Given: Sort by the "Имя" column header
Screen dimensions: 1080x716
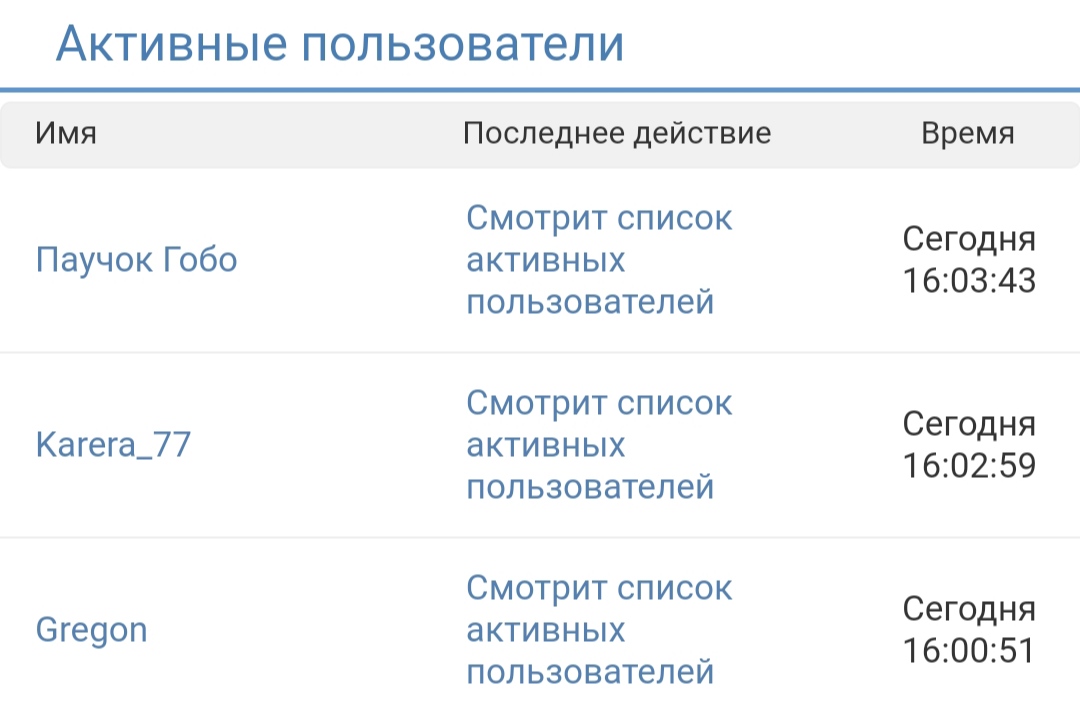Looking at the screenshot, I should point(66,133).
